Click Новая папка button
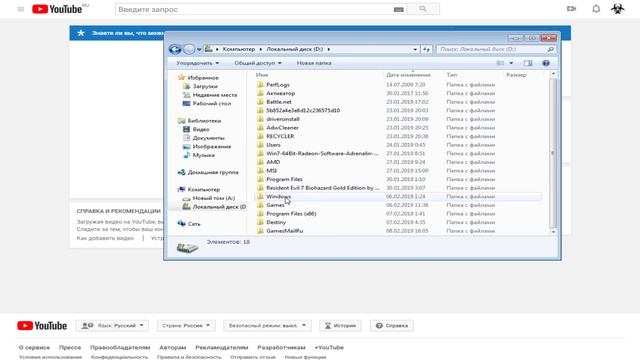 tap(314, 63)
